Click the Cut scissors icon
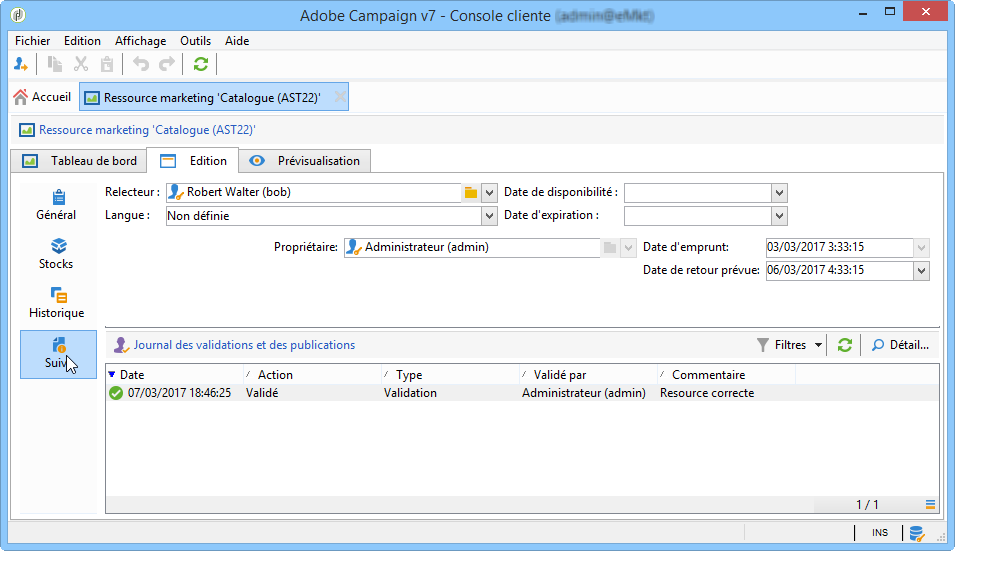 click(81, 64)
